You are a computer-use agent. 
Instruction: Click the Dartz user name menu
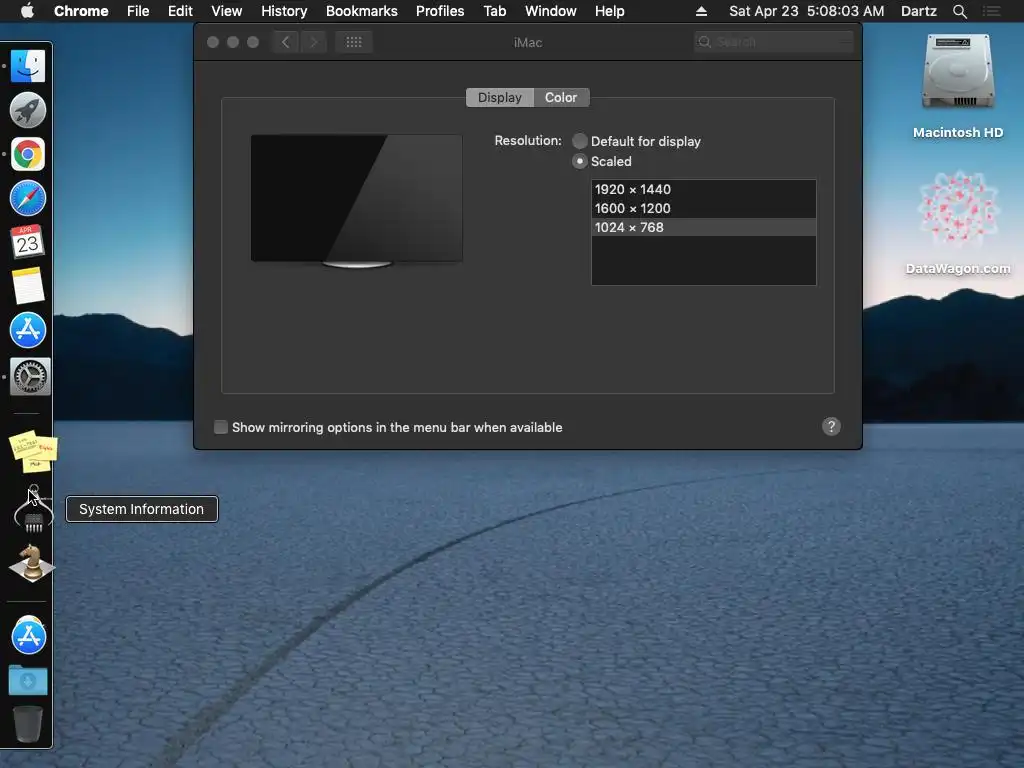(x=918, y=11)
